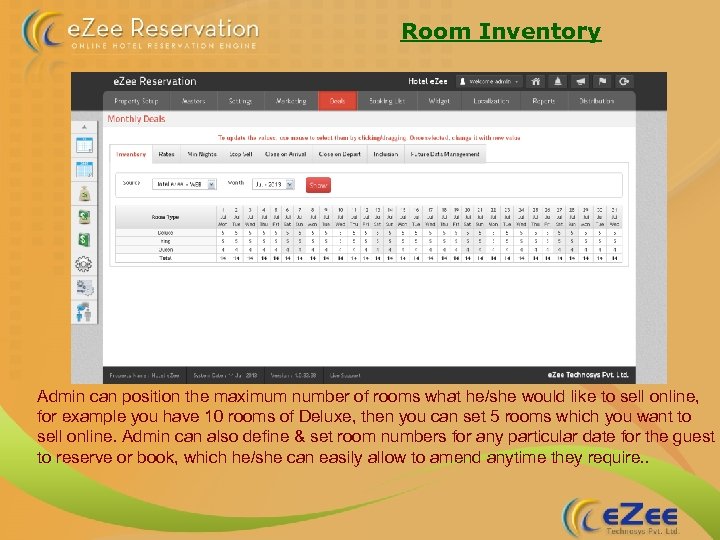This screenshot has height=540, width=720.
Task: Click the notification bell icon
Action: tap(557, 81)
